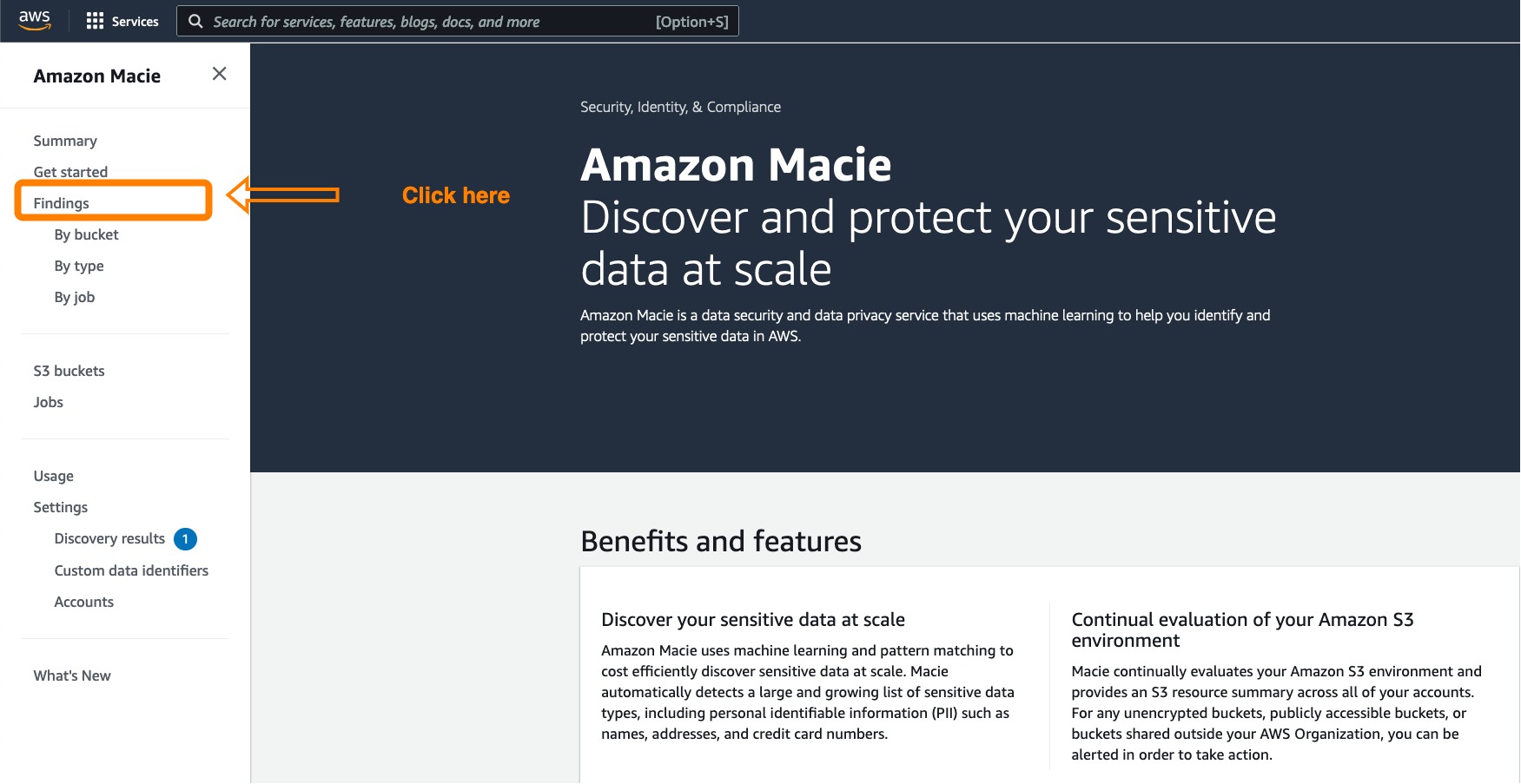Select Get started in sidebar

pos(70,172)
